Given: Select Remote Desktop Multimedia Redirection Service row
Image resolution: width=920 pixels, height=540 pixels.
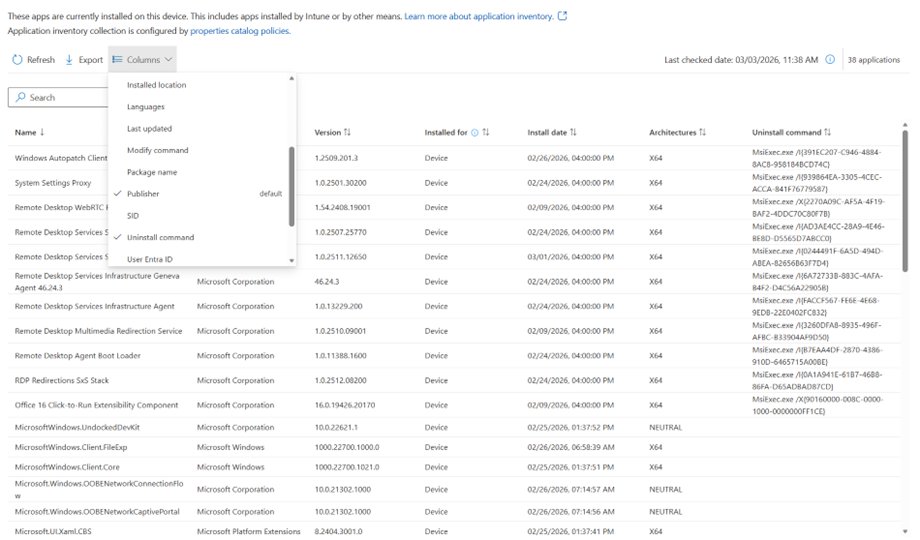Looking at the screenshot, I should click(x=454, y=331).
